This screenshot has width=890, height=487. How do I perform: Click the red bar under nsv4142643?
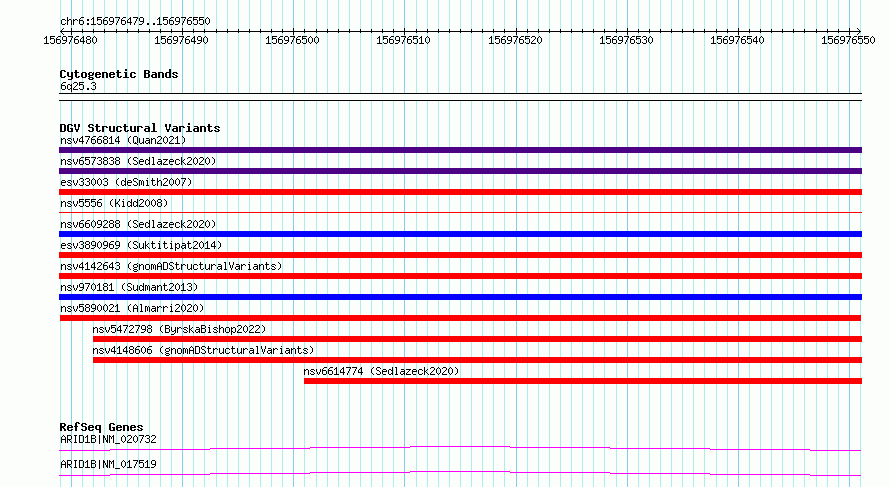(x=460, y=276)
